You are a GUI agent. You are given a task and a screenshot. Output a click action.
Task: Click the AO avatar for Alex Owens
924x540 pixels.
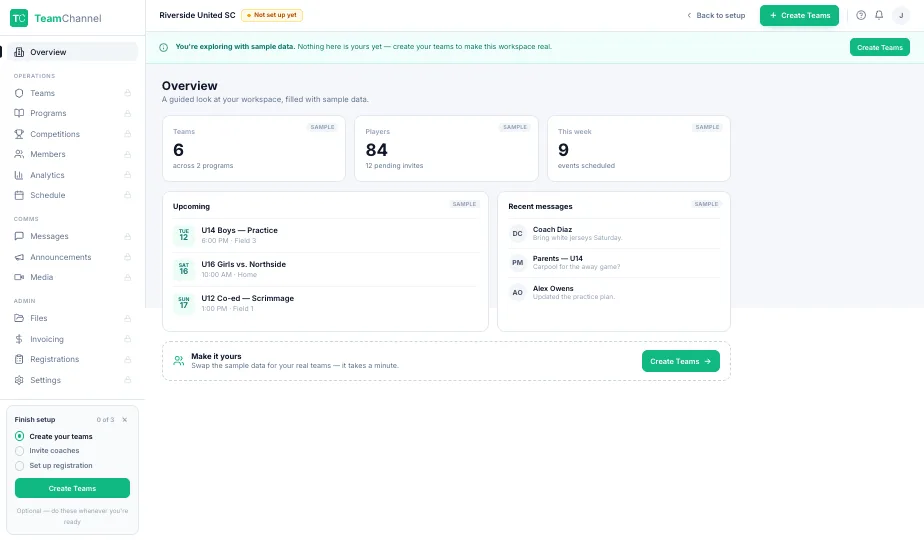(x=517, y=292)
